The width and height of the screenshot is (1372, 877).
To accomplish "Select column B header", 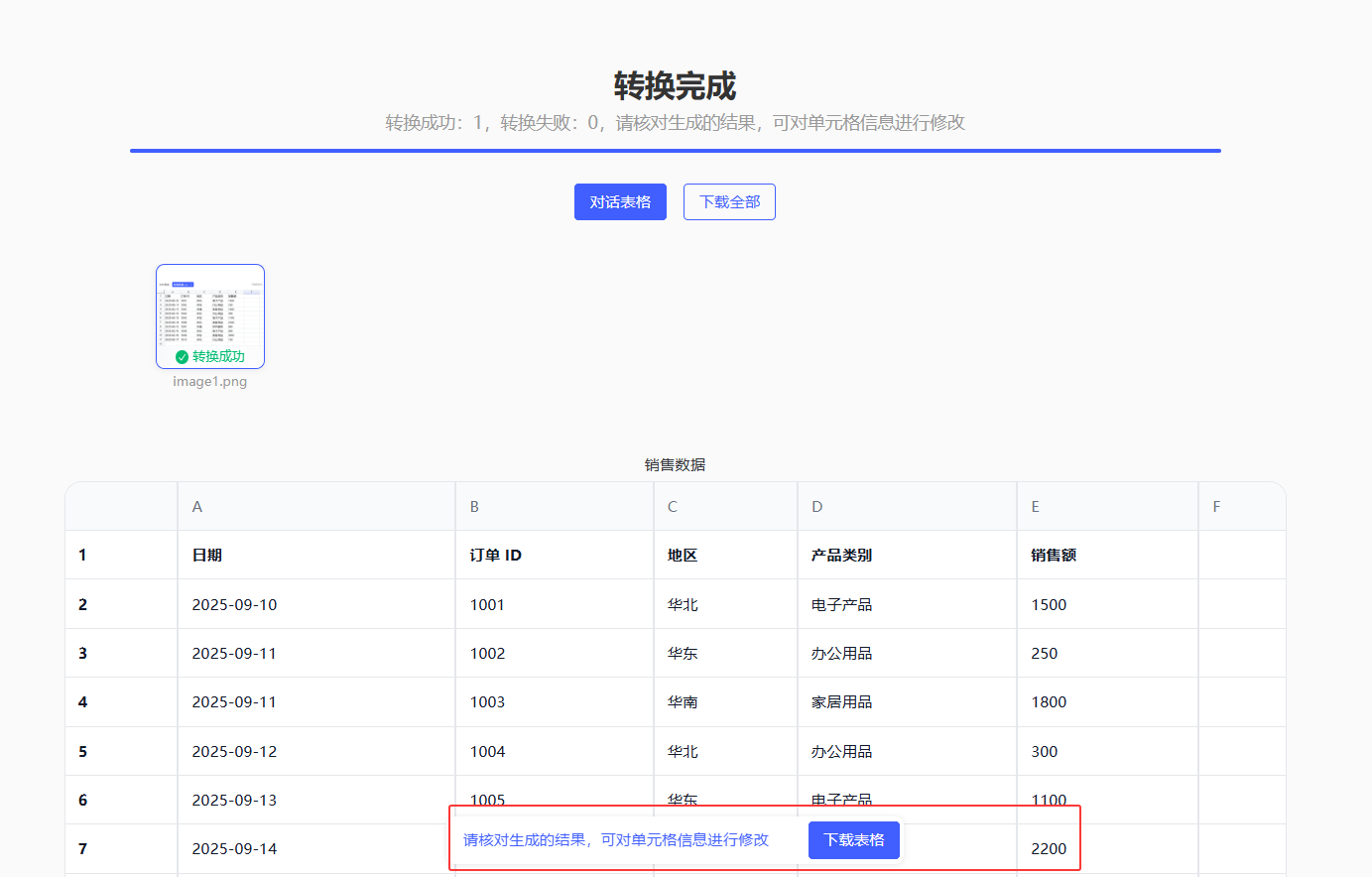I will point(554,507).
